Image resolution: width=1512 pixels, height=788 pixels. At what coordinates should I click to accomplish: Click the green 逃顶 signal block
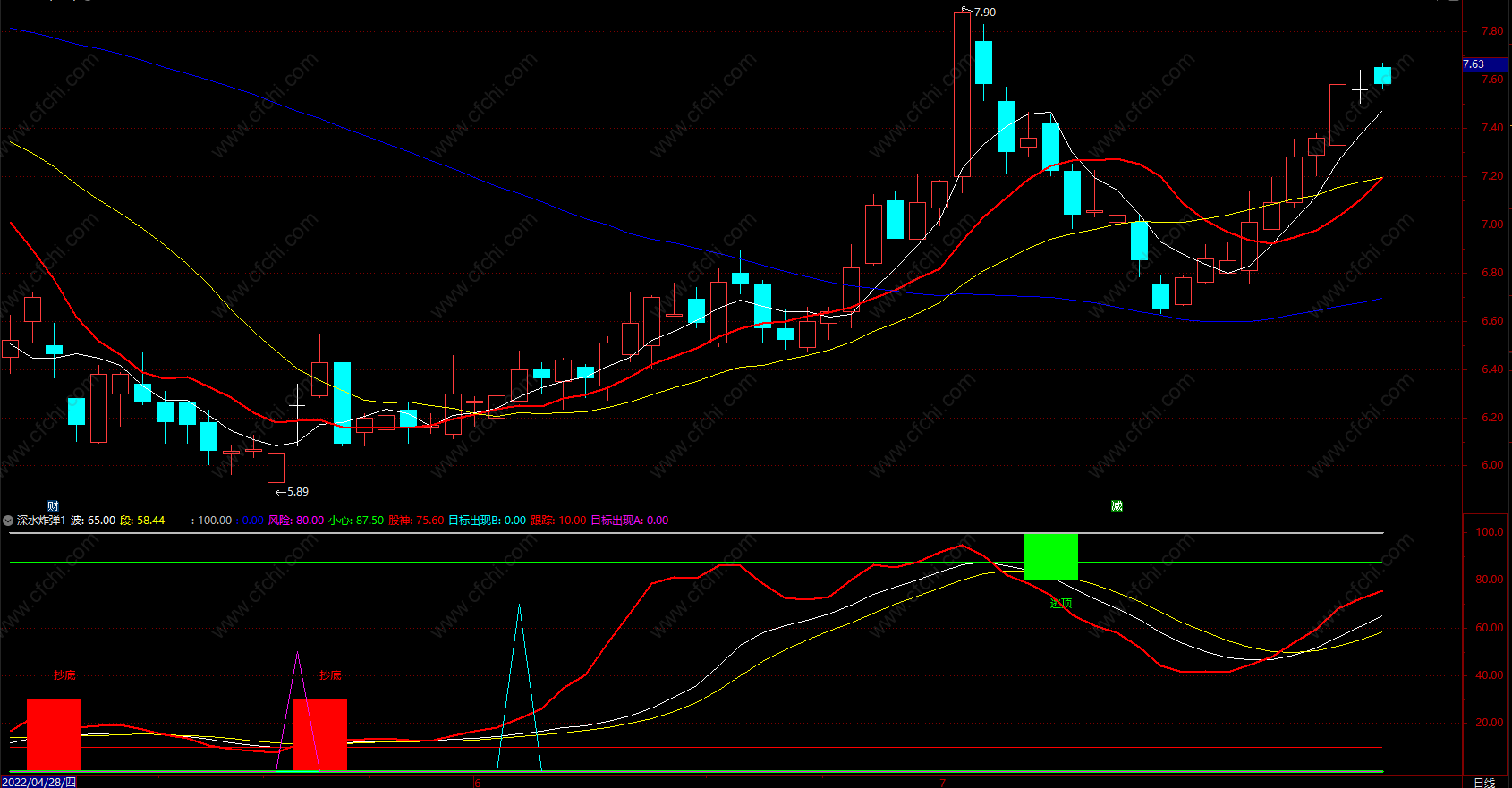point(1050,556)
